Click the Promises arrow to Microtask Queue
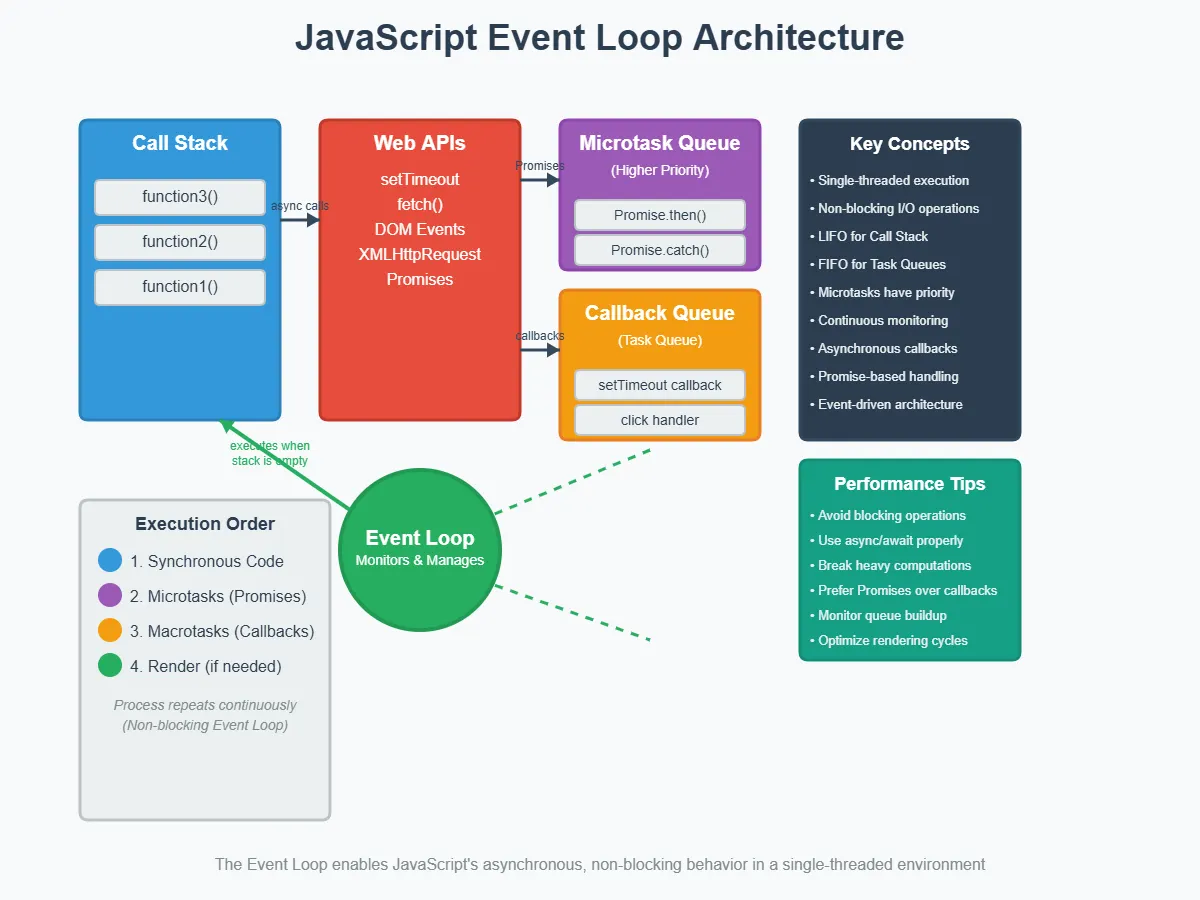This screenshot has height=900, width=1200. coord(540,180)
